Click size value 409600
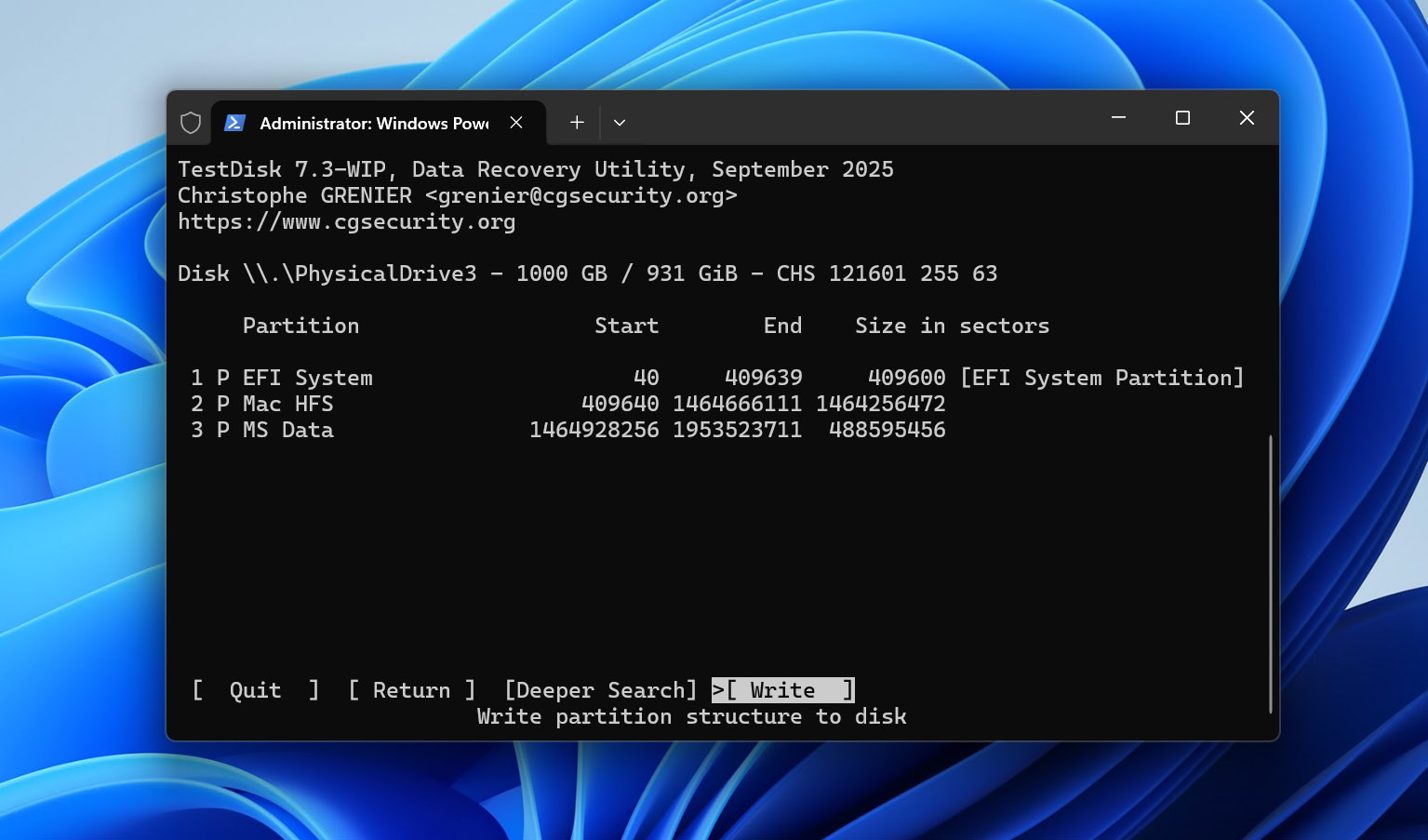 click(907, 378)
